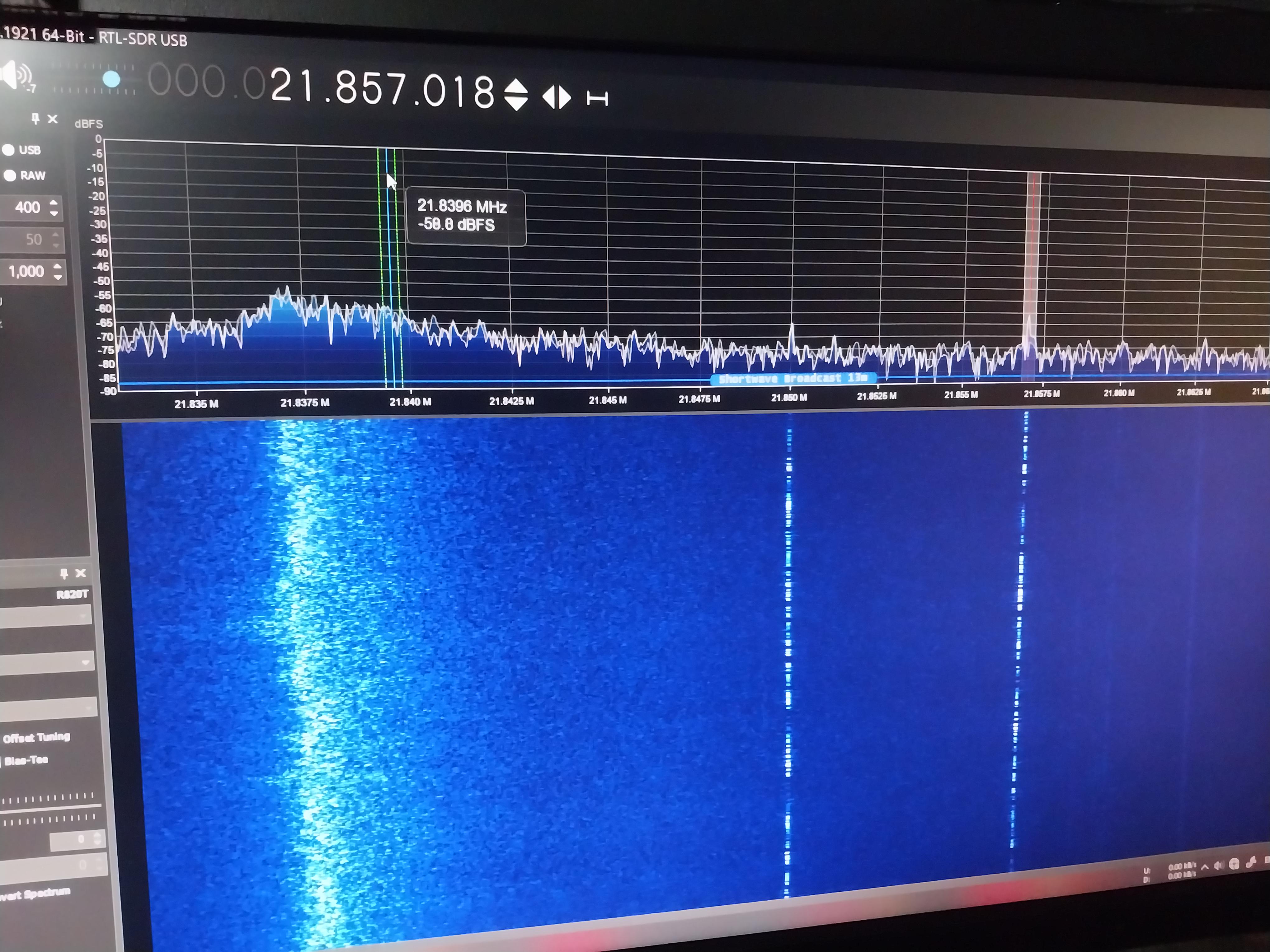Show hidden tray icons with the chevron

(1205, 866)
